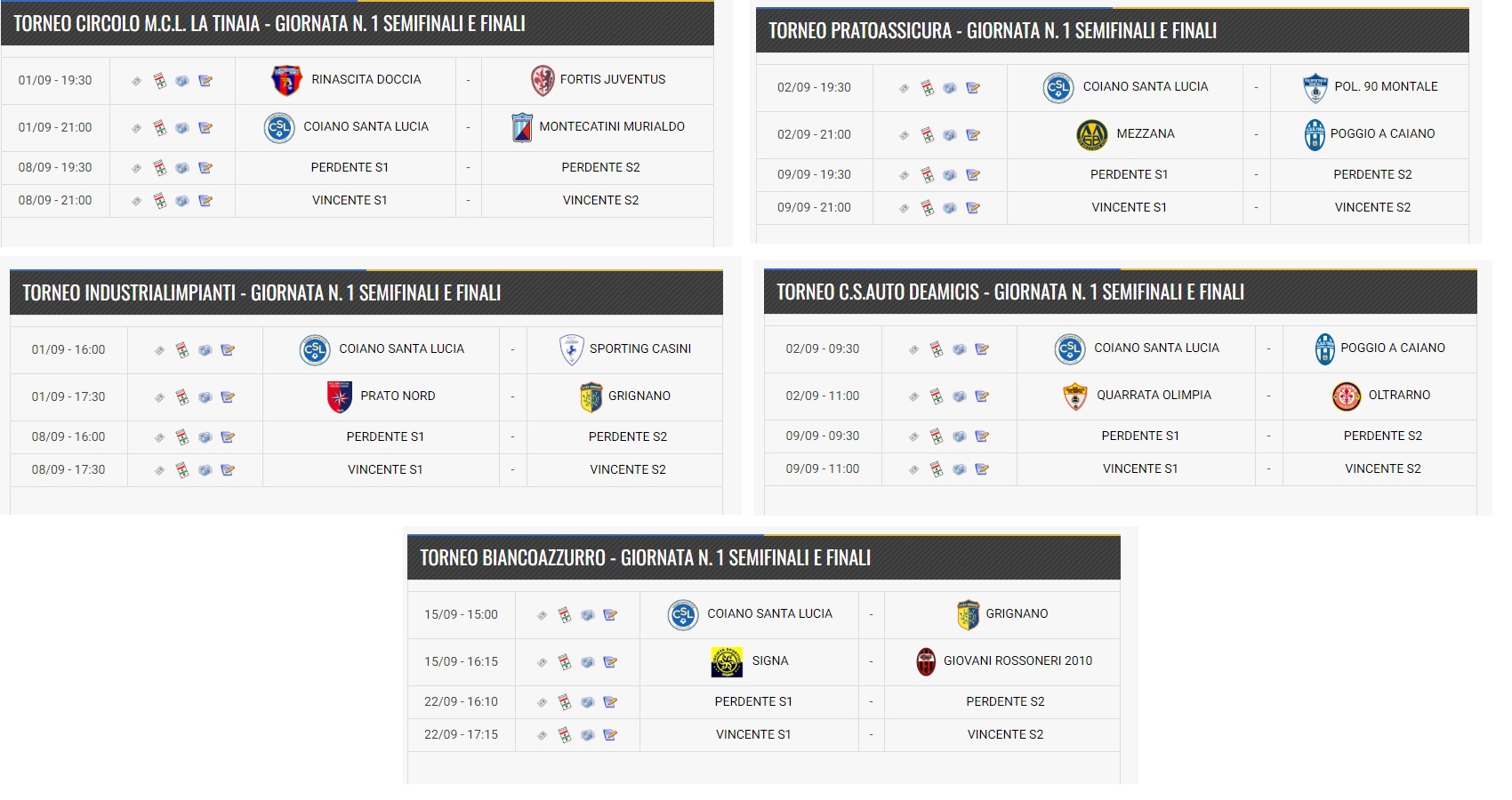The width and height of the screenshot is (1512, 800).
Task: Select Torneo Biancoazzurro header bar
Action: 764,558
